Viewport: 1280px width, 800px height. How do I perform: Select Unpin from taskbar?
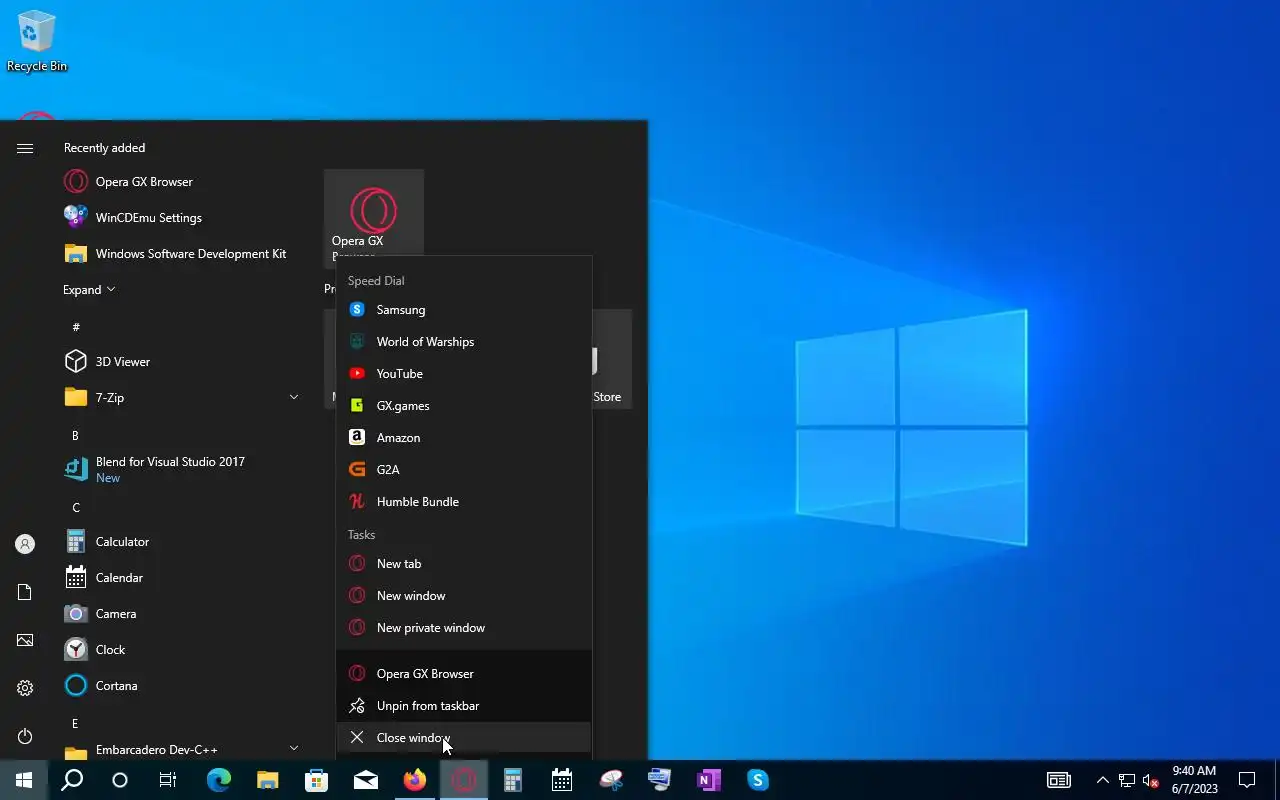click(464, 706)
